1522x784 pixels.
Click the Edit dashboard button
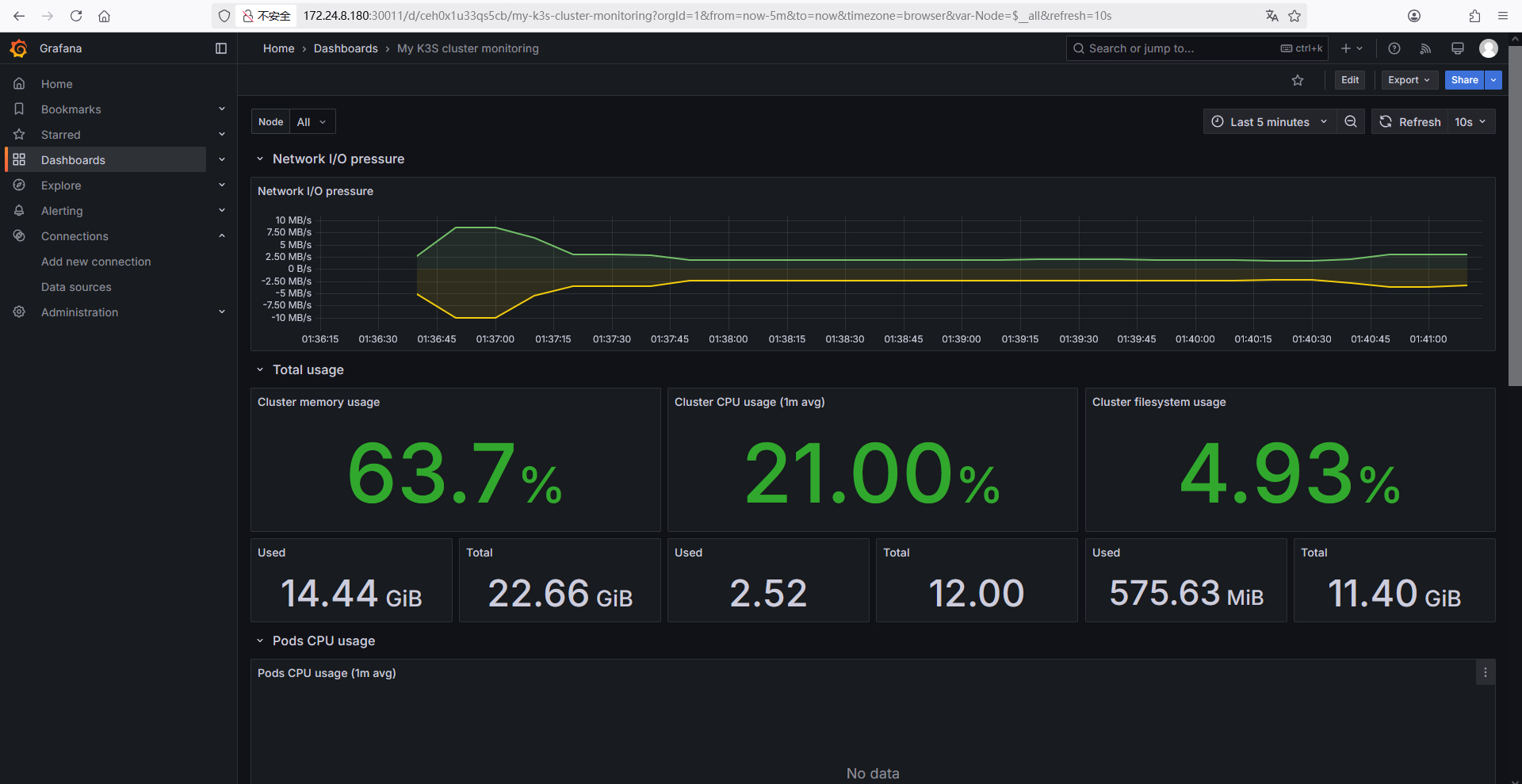(x=1350, y=80)
